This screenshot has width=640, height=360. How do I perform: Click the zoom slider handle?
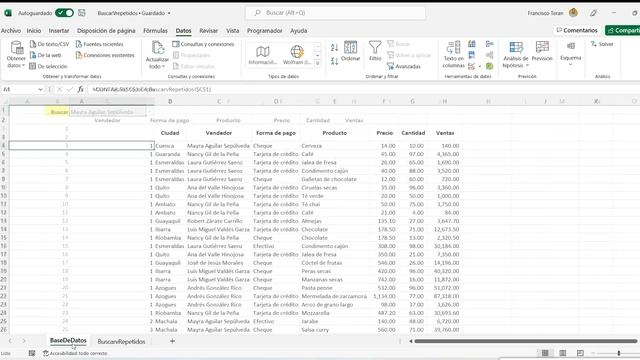point(619,353)
